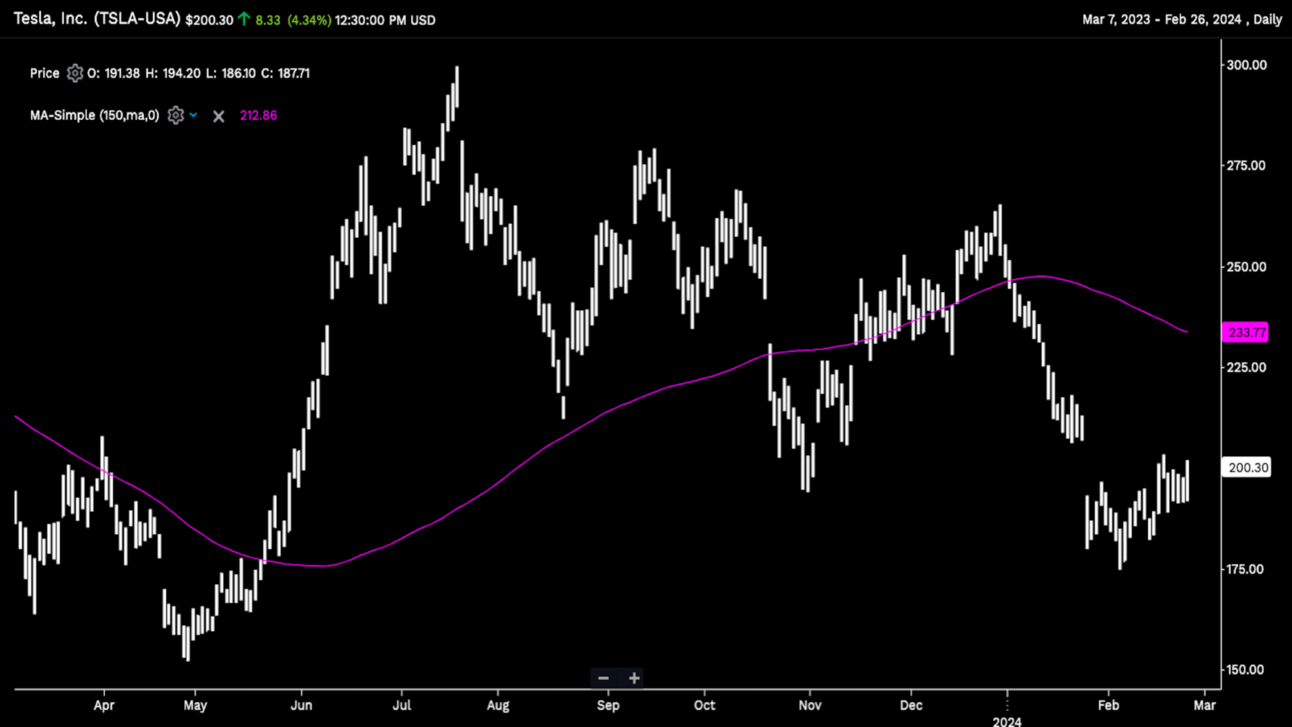Click the Daily interval label
Image resolution: width=1292 pixels, height=727 pixels.
[x=1267, y=20]
